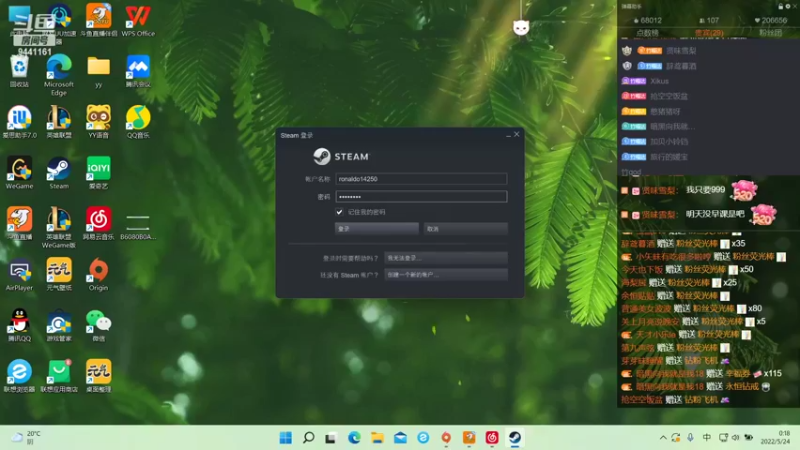Click the 取消 cancel button in Steam login
This screenshot has height=450, width=800.
[465, 229]
